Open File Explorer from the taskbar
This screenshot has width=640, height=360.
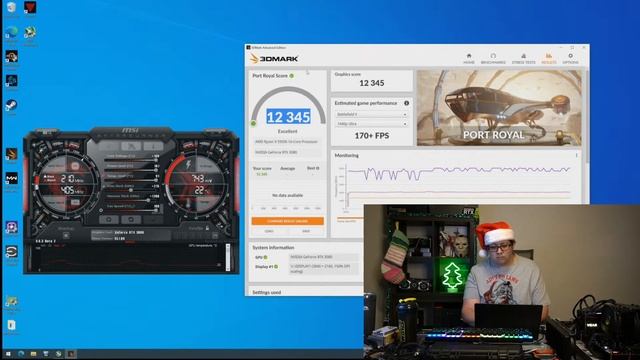pos(33,354)
